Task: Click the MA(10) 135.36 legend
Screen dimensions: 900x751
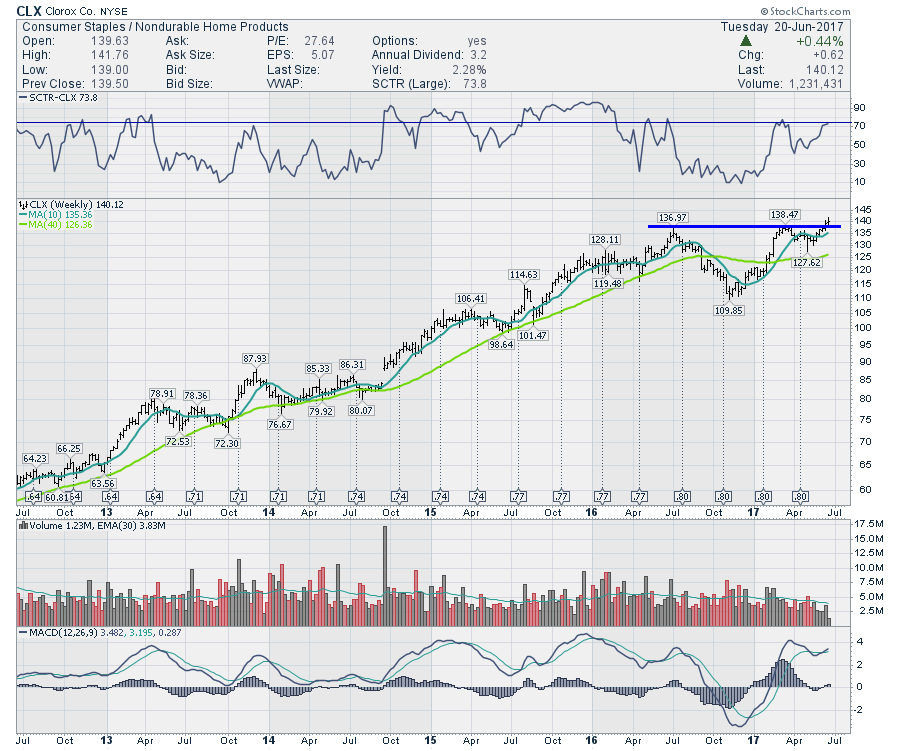Action: click(x=56, y=214)
